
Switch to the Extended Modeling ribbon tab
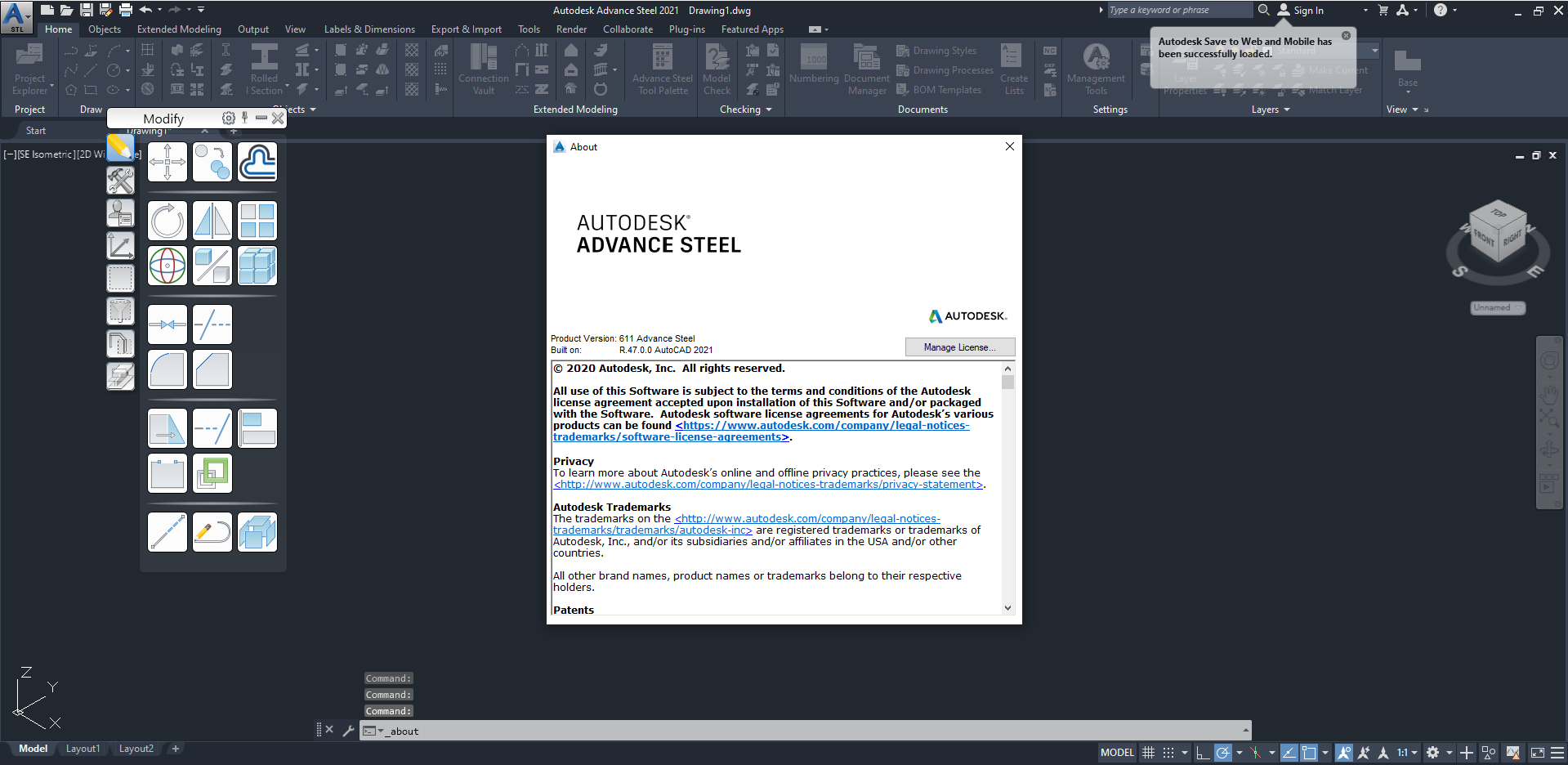click(179, 29)
